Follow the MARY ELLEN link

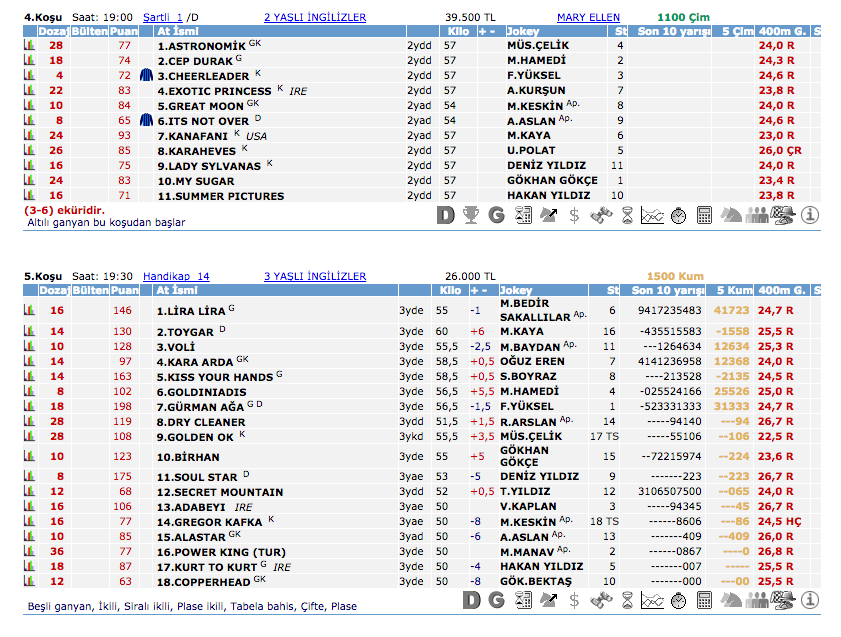pos(588,17)
